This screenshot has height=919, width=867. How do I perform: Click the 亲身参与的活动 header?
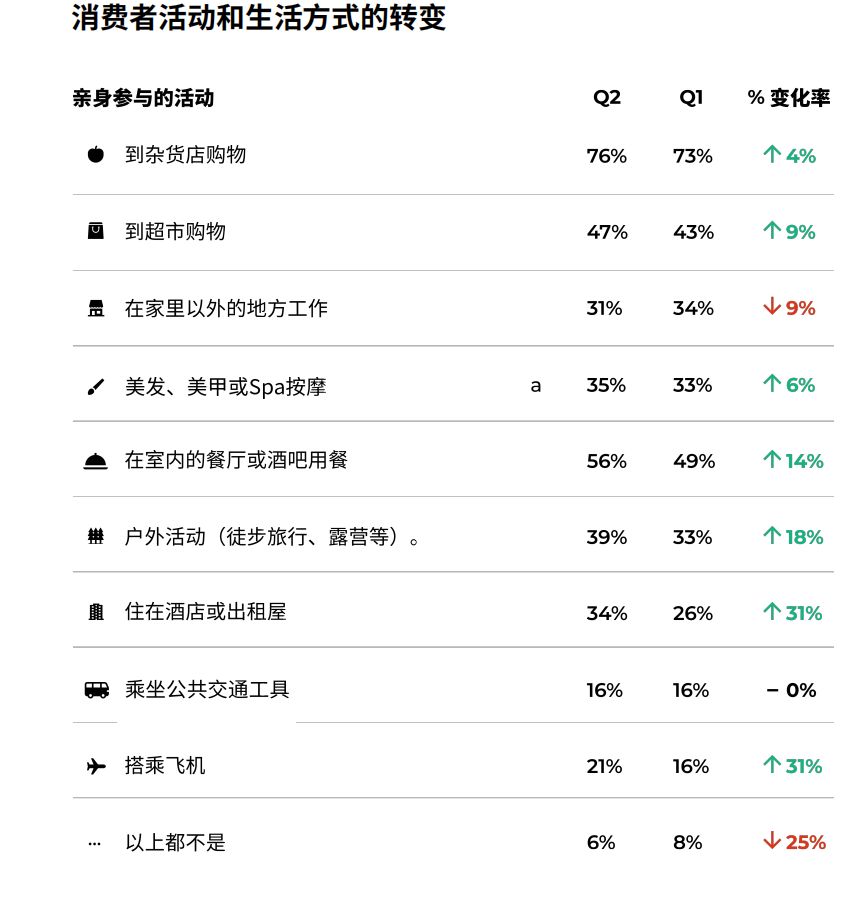(144, 98)
